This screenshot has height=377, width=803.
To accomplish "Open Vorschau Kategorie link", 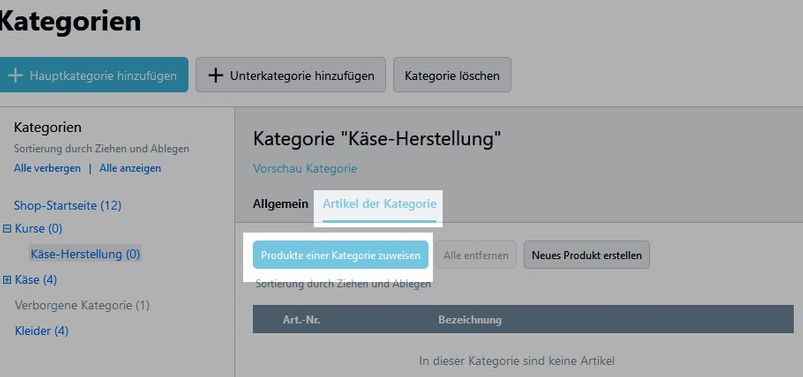I will (305, 169).
